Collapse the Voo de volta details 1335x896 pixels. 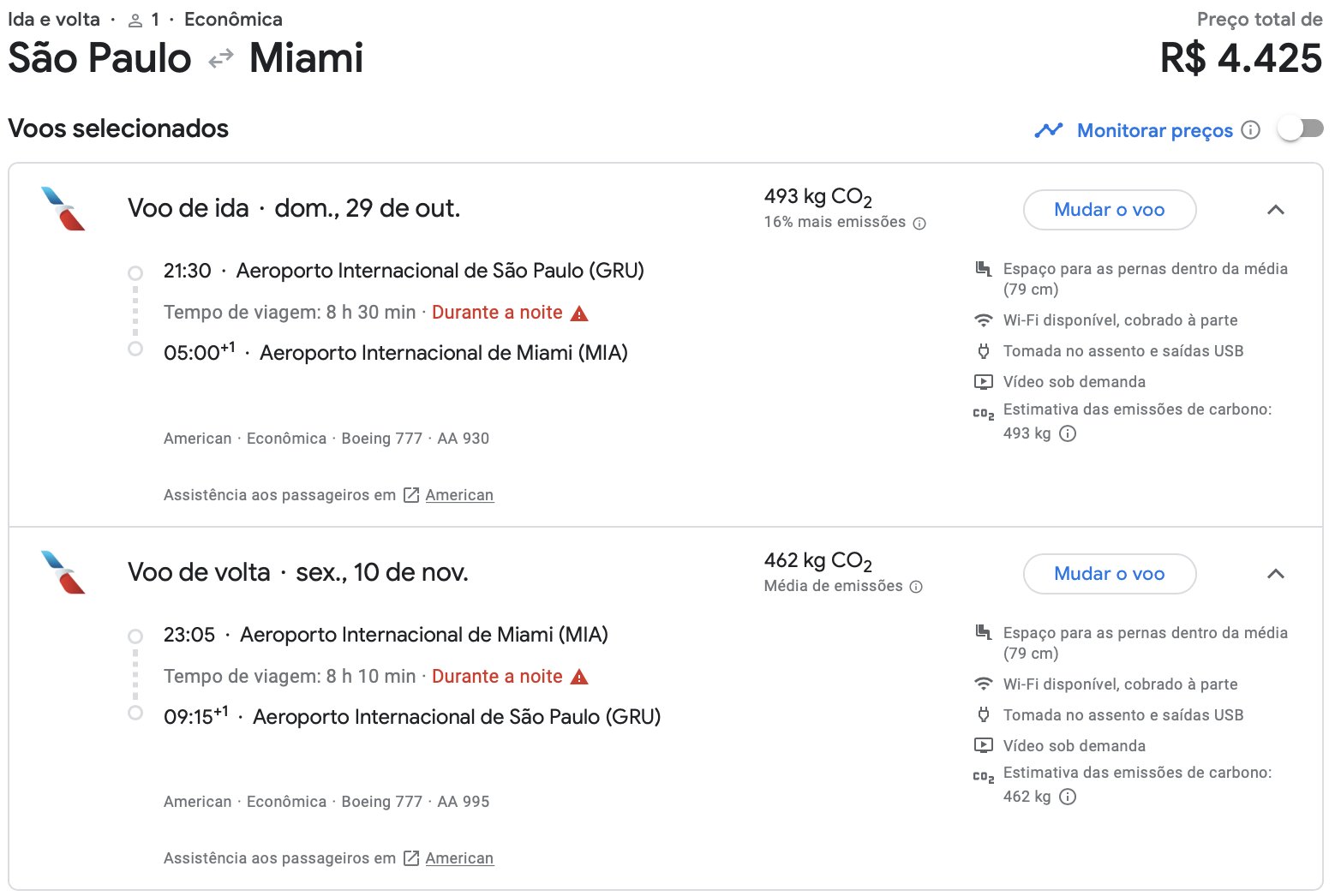pyautogui.click(x=1276, y=574)
